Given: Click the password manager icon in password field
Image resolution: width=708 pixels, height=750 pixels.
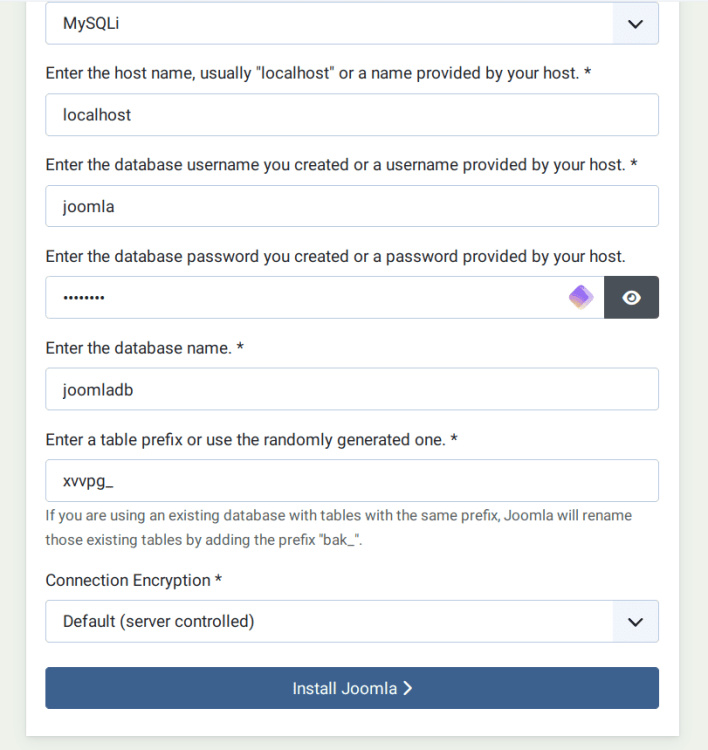Looking at the screenshot, I should click(x=581, y=297).
